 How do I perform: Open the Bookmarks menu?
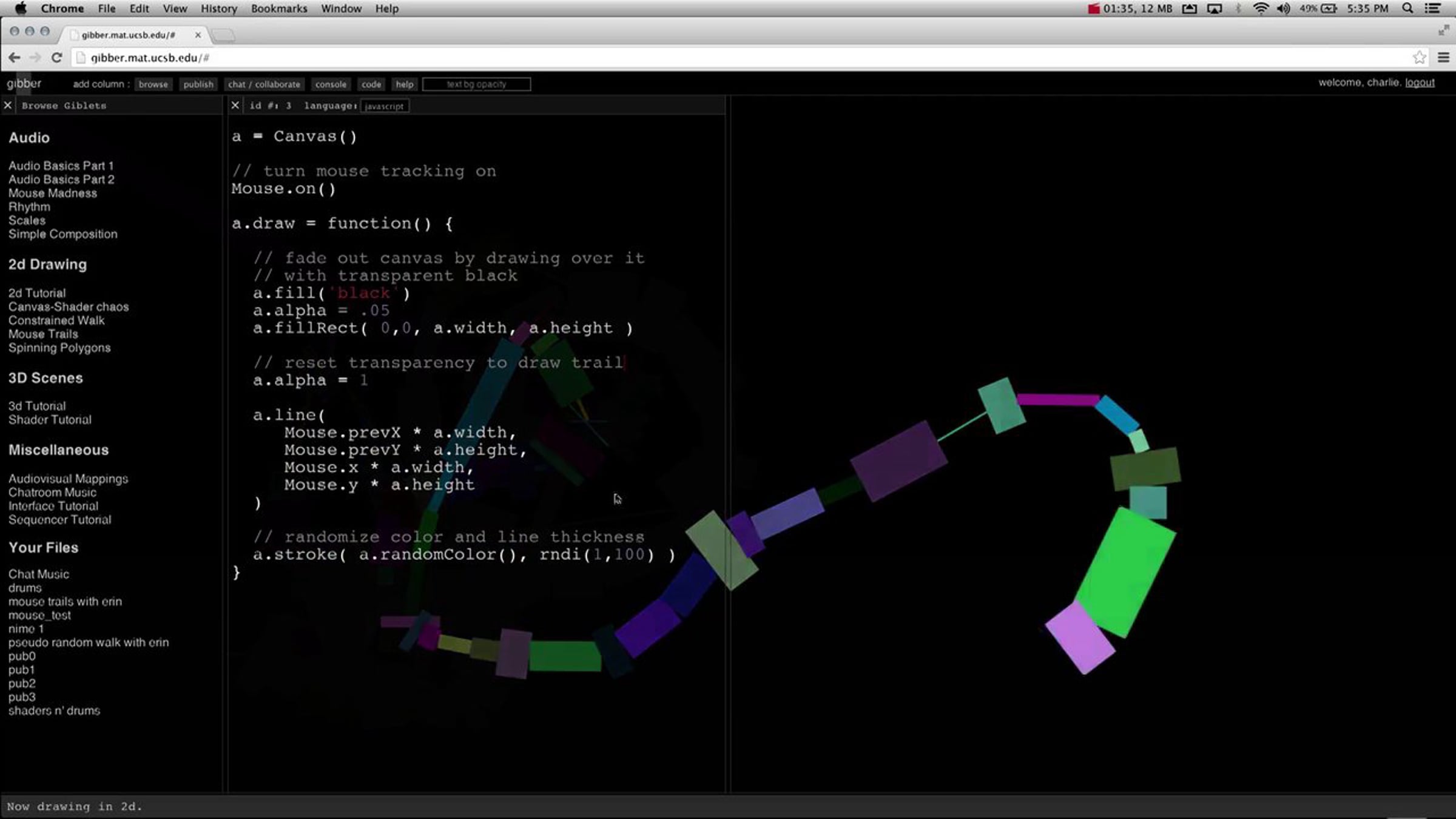(279, 8)
